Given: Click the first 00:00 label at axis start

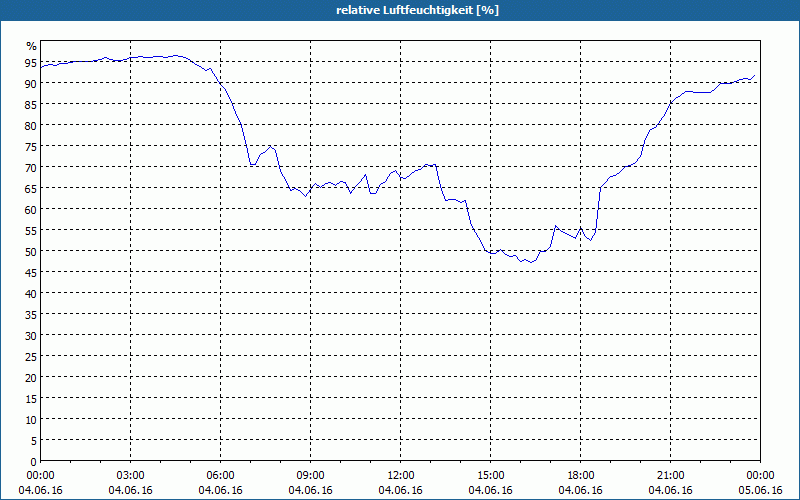Looking at the screenshot, I should [x=40, y=476].
